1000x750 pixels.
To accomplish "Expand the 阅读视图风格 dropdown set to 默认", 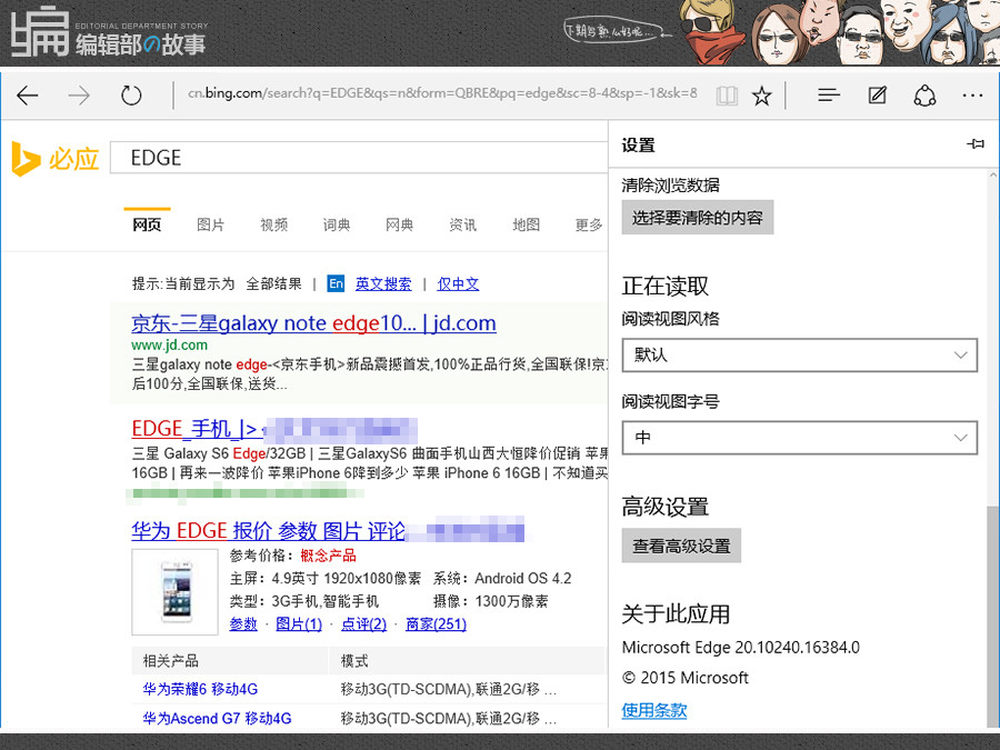I will pyautogui.click(x=799, y=355).
